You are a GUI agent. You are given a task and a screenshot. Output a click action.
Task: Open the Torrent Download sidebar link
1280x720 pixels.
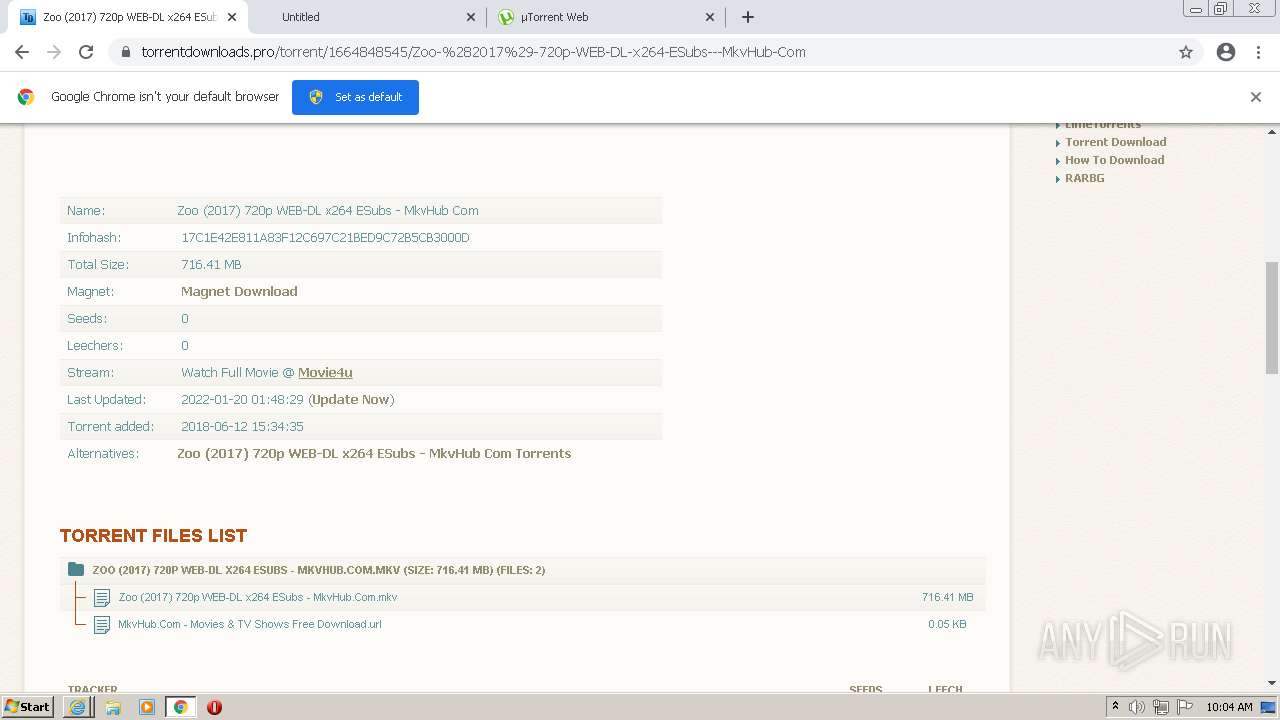tap(1115, 142)
